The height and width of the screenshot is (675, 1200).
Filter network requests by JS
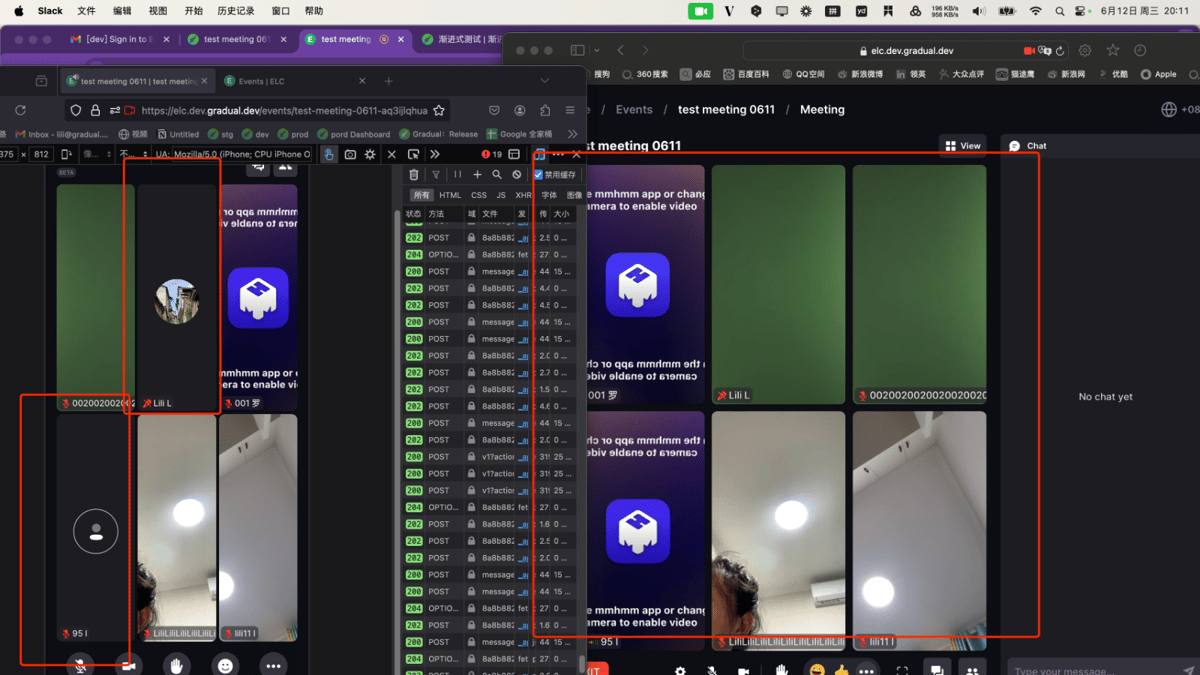tap(501, 196)
